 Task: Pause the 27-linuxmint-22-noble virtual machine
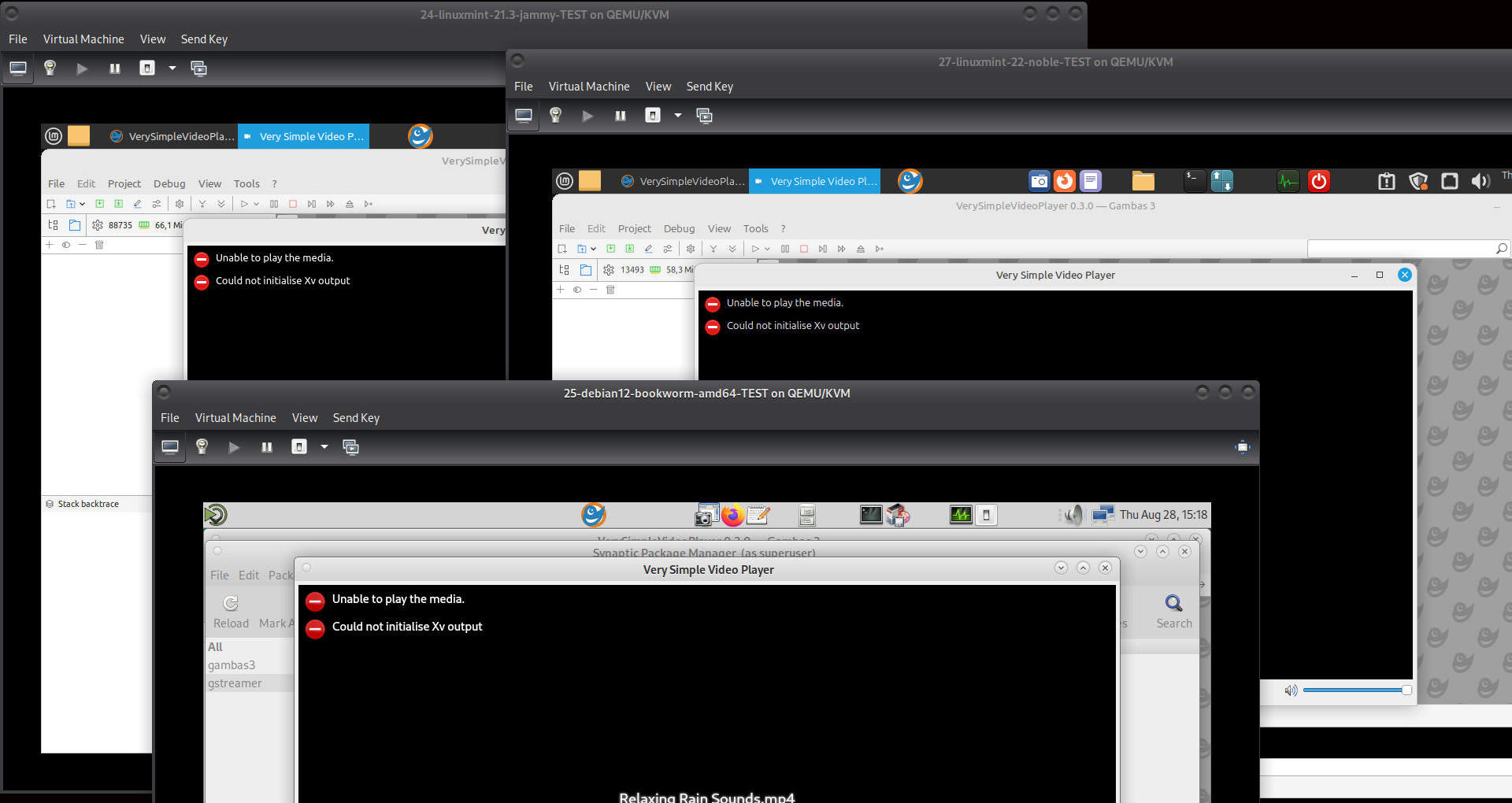[x=621, y=116]
